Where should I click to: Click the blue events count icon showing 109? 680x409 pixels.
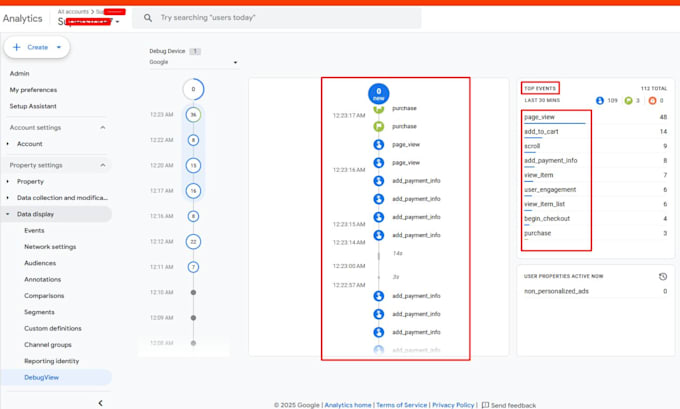pyautogui.click(x=600, y=101)
